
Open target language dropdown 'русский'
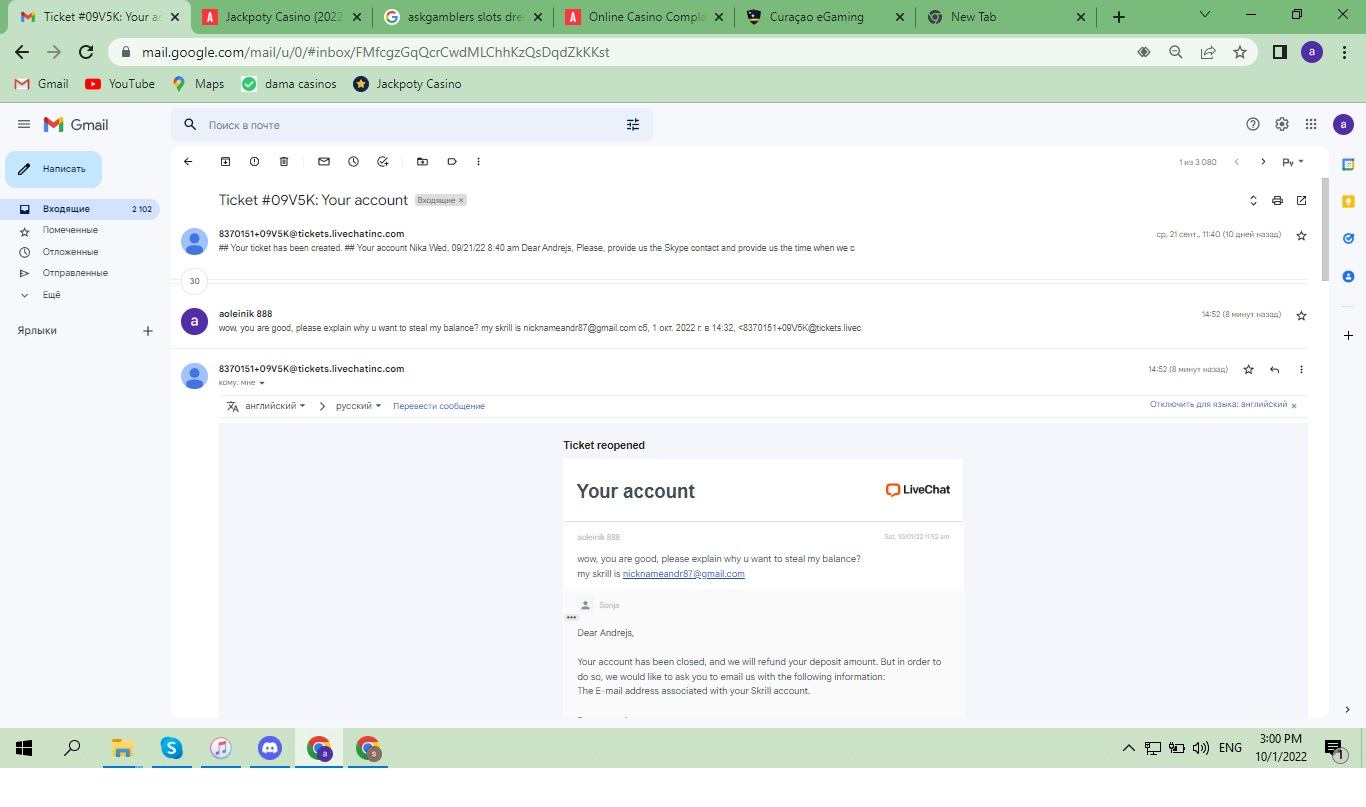358,406
